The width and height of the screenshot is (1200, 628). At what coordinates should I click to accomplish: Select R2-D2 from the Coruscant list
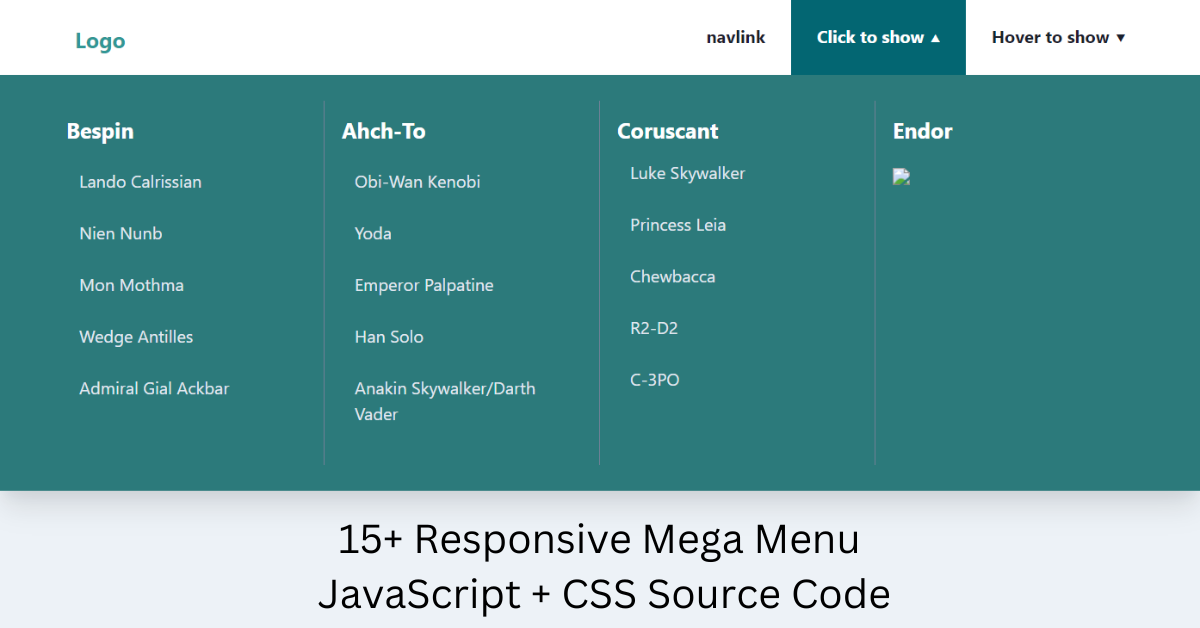coord(653,327)
